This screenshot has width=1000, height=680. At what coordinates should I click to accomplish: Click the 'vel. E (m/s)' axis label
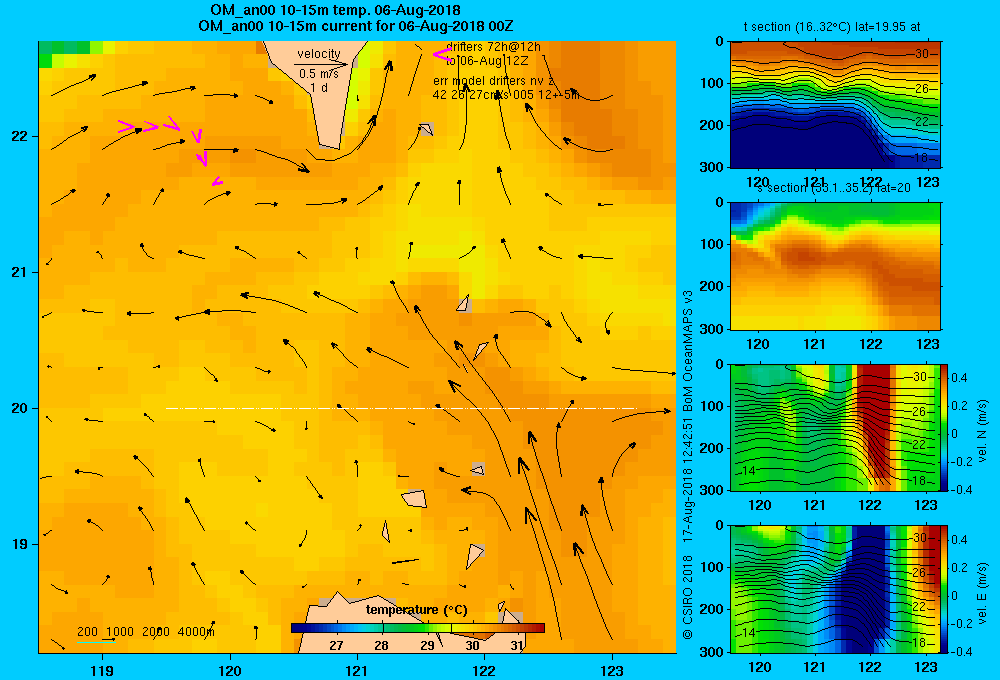click(x=982, y=593)
